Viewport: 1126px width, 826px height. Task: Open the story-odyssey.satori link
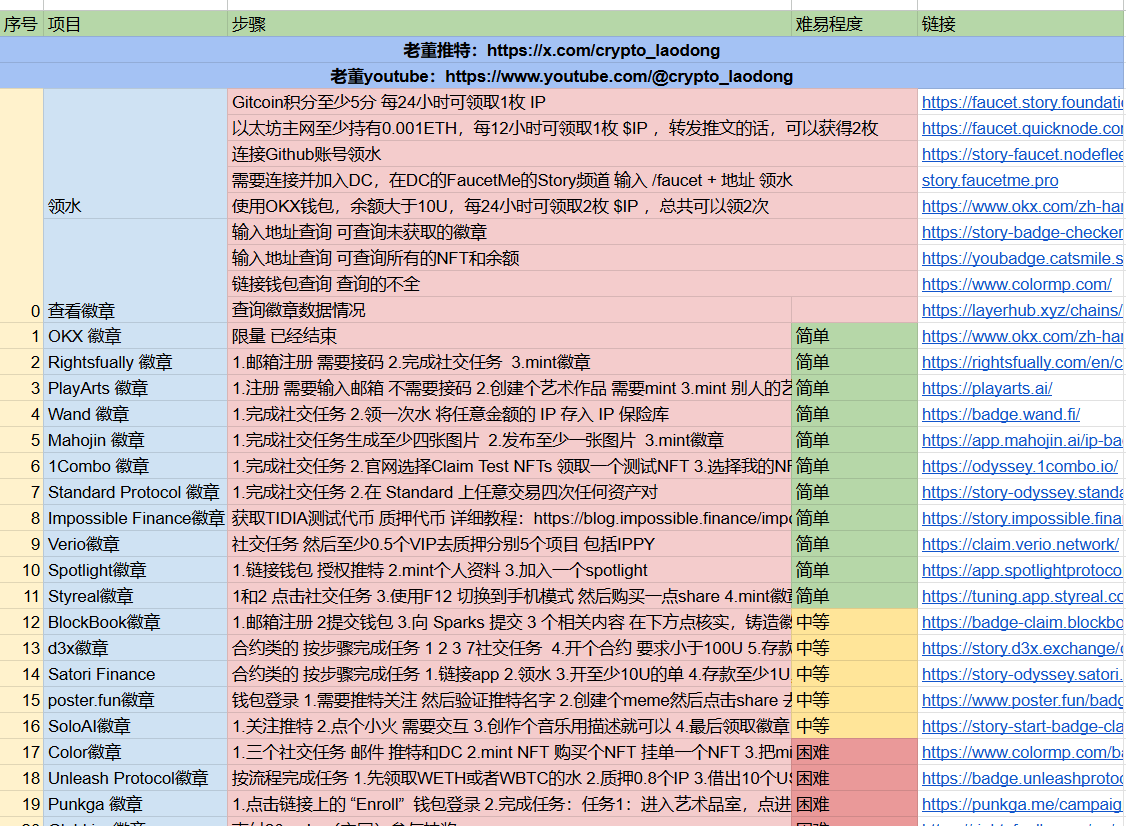pos(1022,674)
